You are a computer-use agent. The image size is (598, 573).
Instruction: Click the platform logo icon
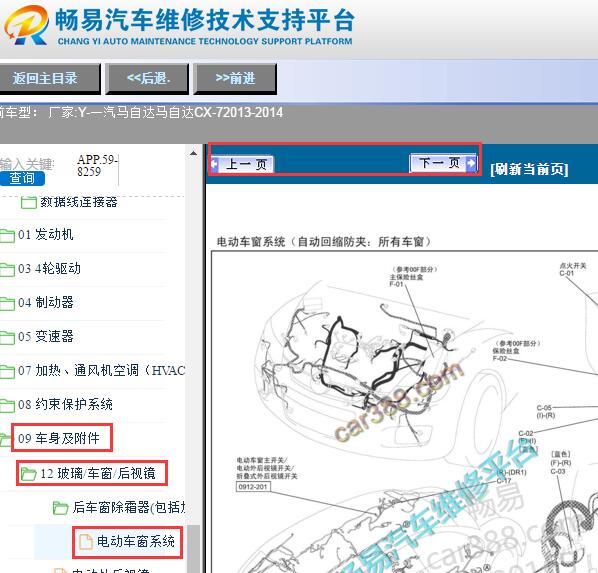pyautogui.click(x=26, y=26)
